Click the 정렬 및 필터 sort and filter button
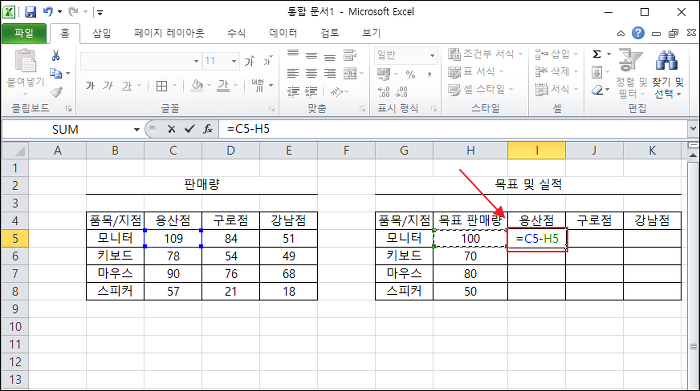Image resolution: width=700 pixels, height=391 pixels. [x=631, y=74]
